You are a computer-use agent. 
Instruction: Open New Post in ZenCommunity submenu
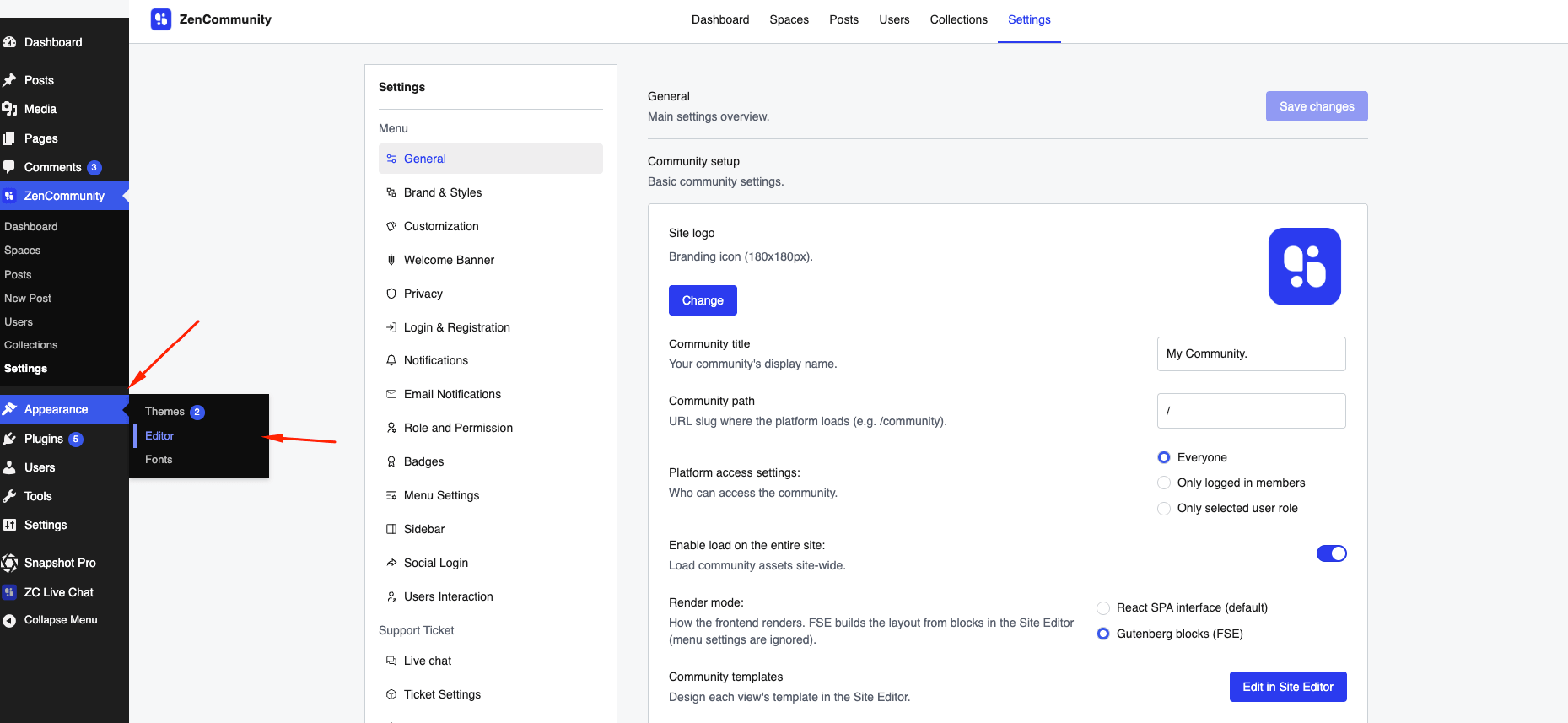pyautogui.click(x=28, y=298)
